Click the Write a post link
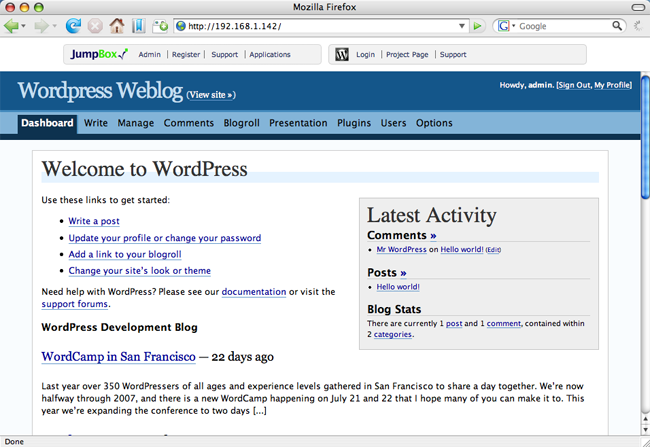The width and height of the screenshot is (650, 447). [94, 221]
